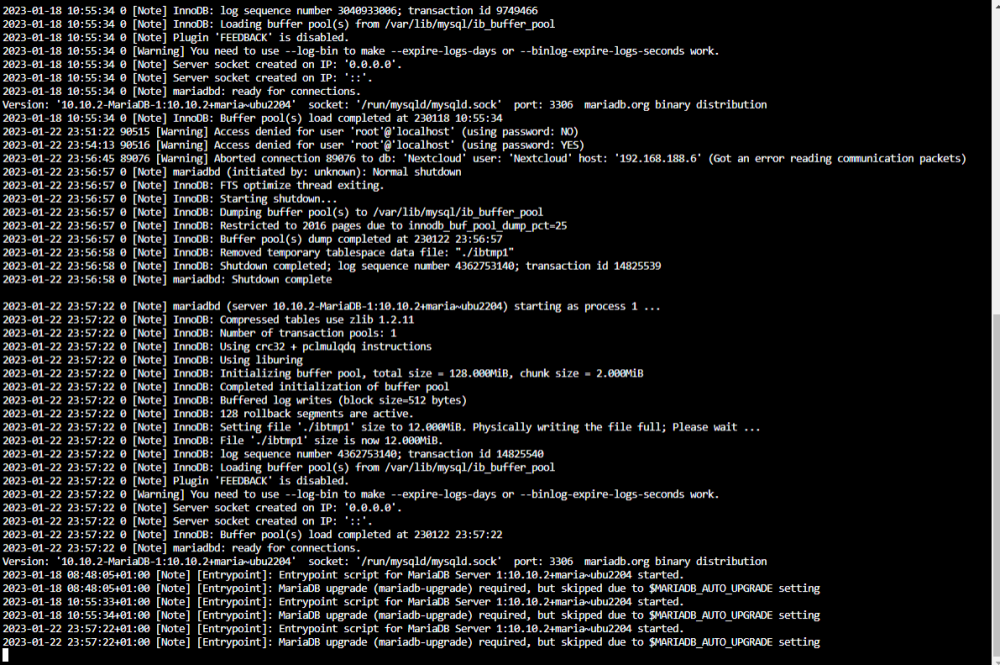The height and width of the screenshot is (665, 1000).
Task: Click the 'Access denied' warning using password: NO
Action: (x=290, y=132)
